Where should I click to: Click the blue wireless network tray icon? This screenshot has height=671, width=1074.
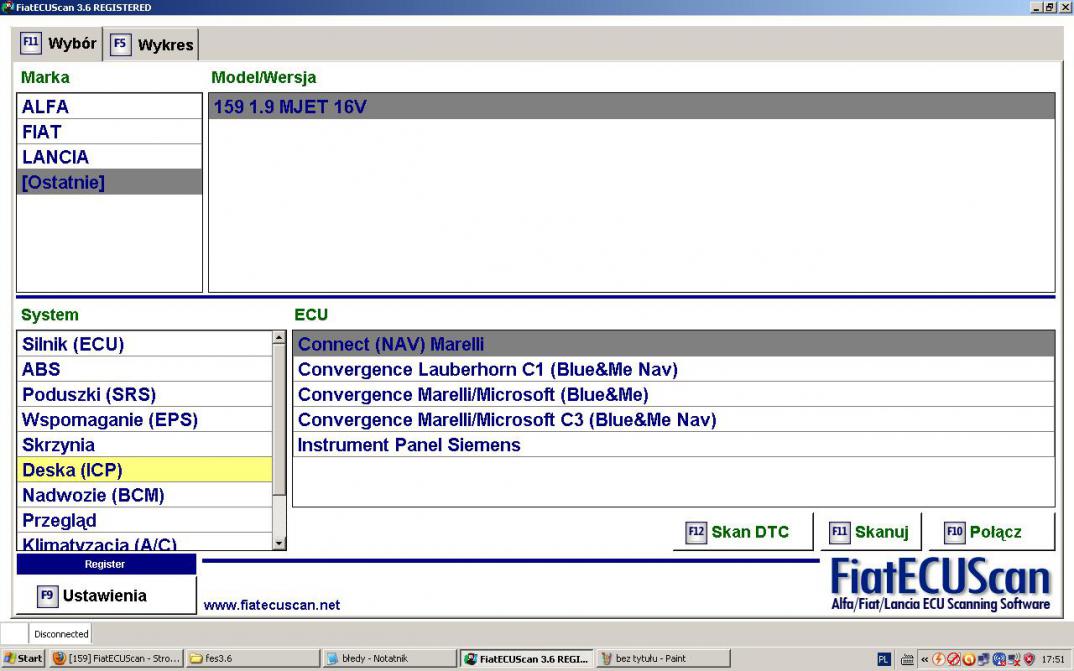coord(999,659)
